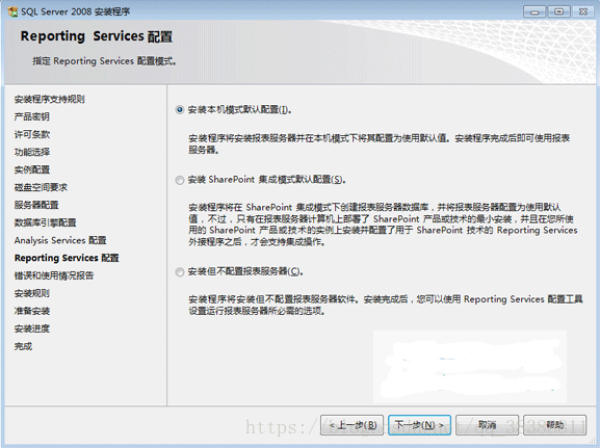The width and height of the screenshot is (600, 448).
Task: Close the SQL Server 2008 setup window
Action: [x=583, y=12]
